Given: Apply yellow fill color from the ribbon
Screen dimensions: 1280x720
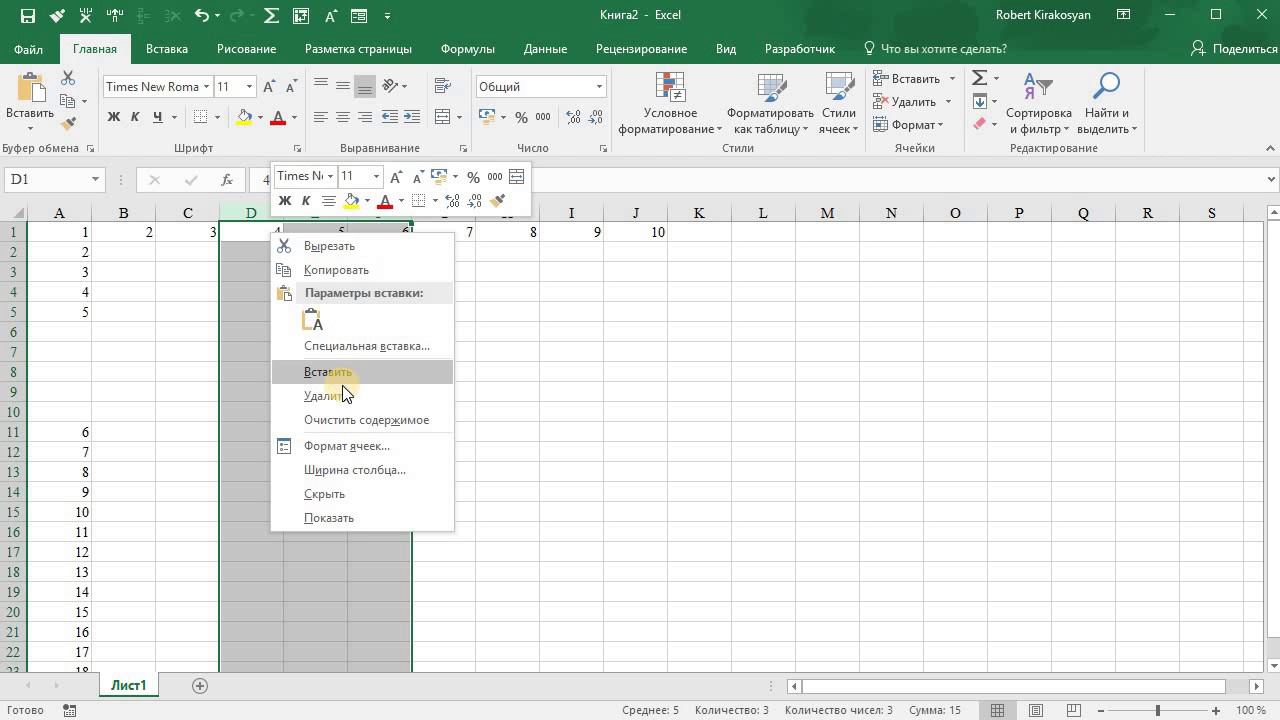Looking at the screenshot, I should (x=244, y=117).
